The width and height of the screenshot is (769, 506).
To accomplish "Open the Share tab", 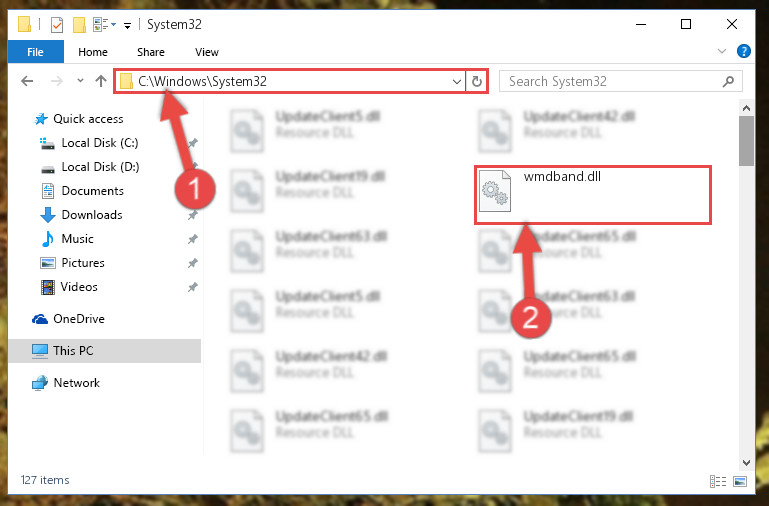I will click(151, 52).
